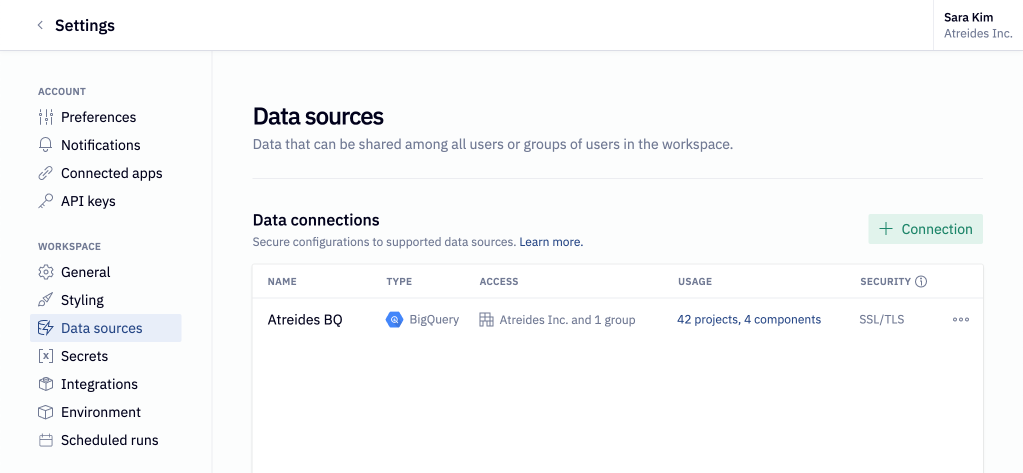1023x473 pixels.
Task: Click the SECURITY column header
Action: (885, 282)
